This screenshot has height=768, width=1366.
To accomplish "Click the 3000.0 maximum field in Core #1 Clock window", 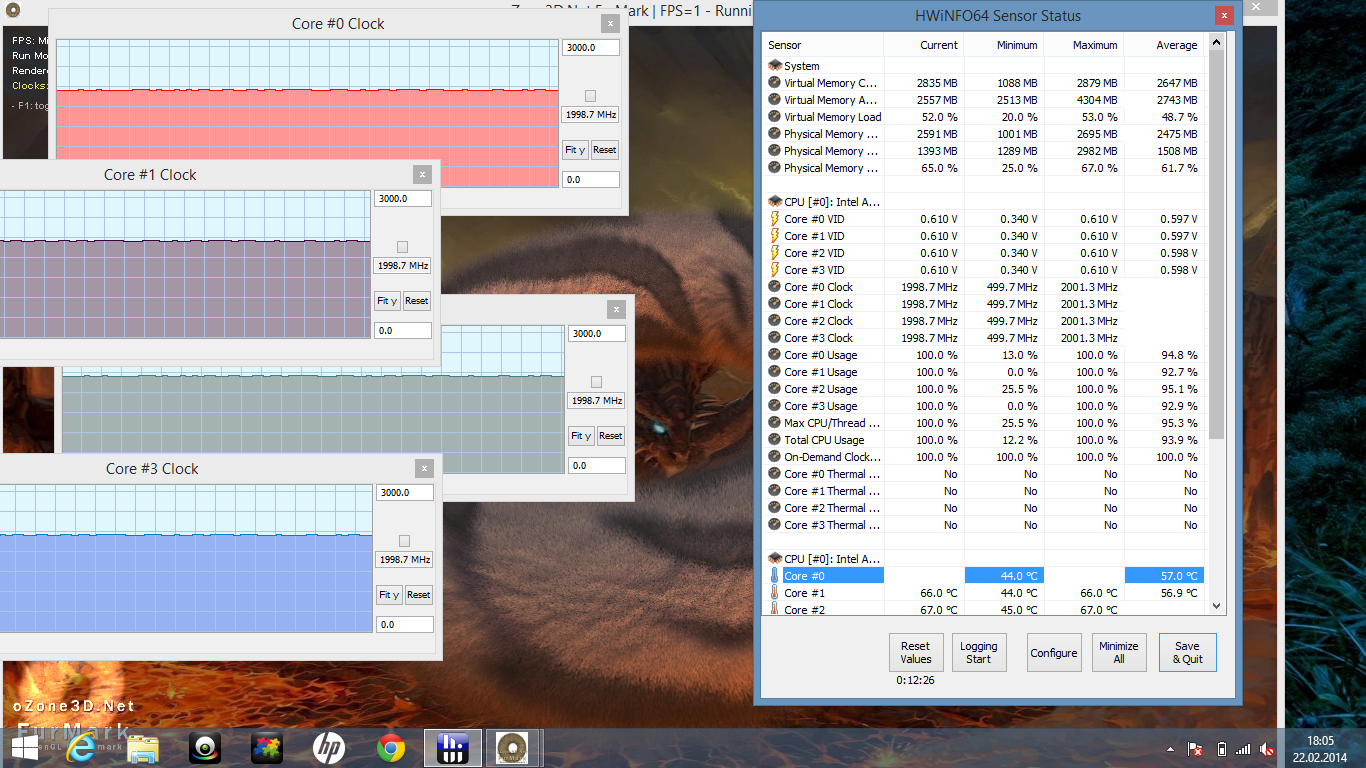I will click(403, 198).
